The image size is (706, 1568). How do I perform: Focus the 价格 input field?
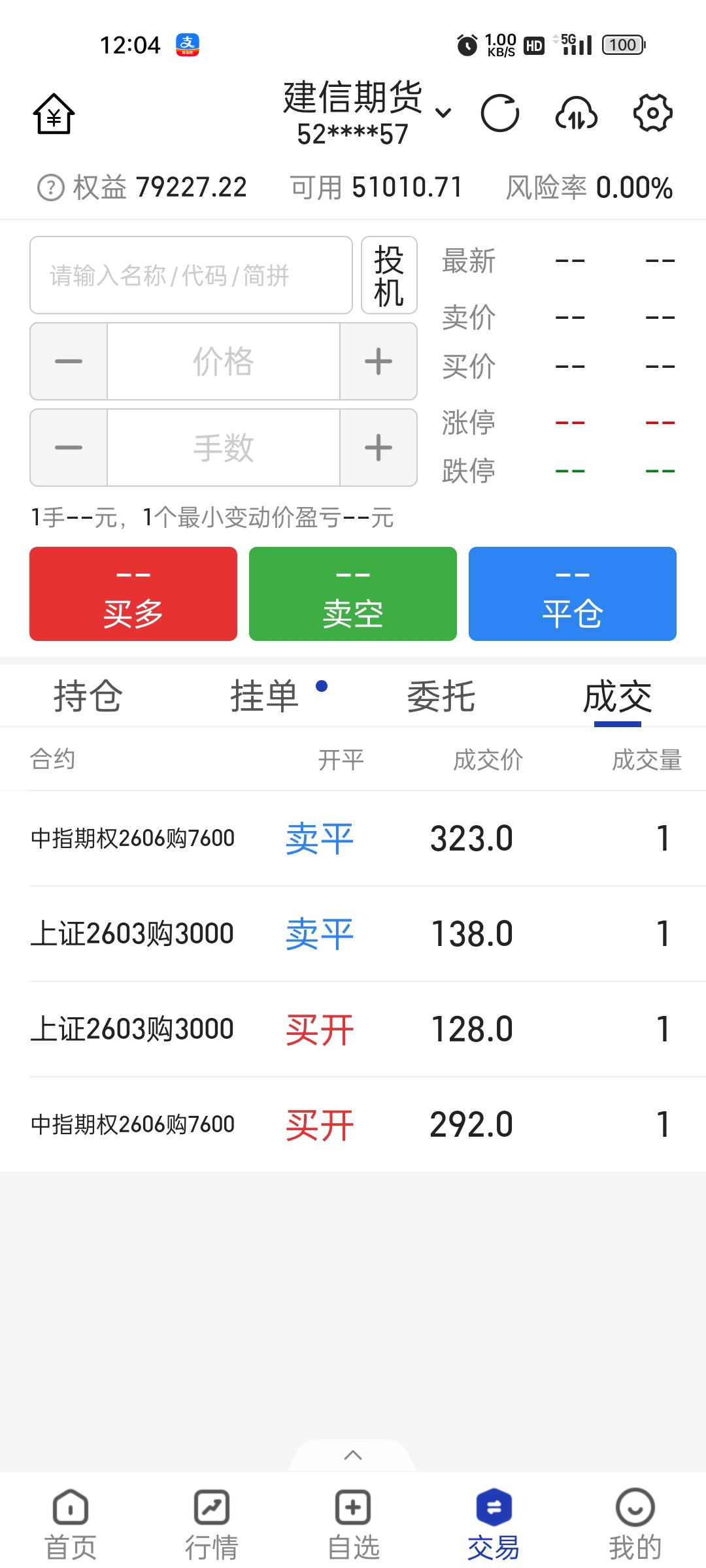(224, 361)
